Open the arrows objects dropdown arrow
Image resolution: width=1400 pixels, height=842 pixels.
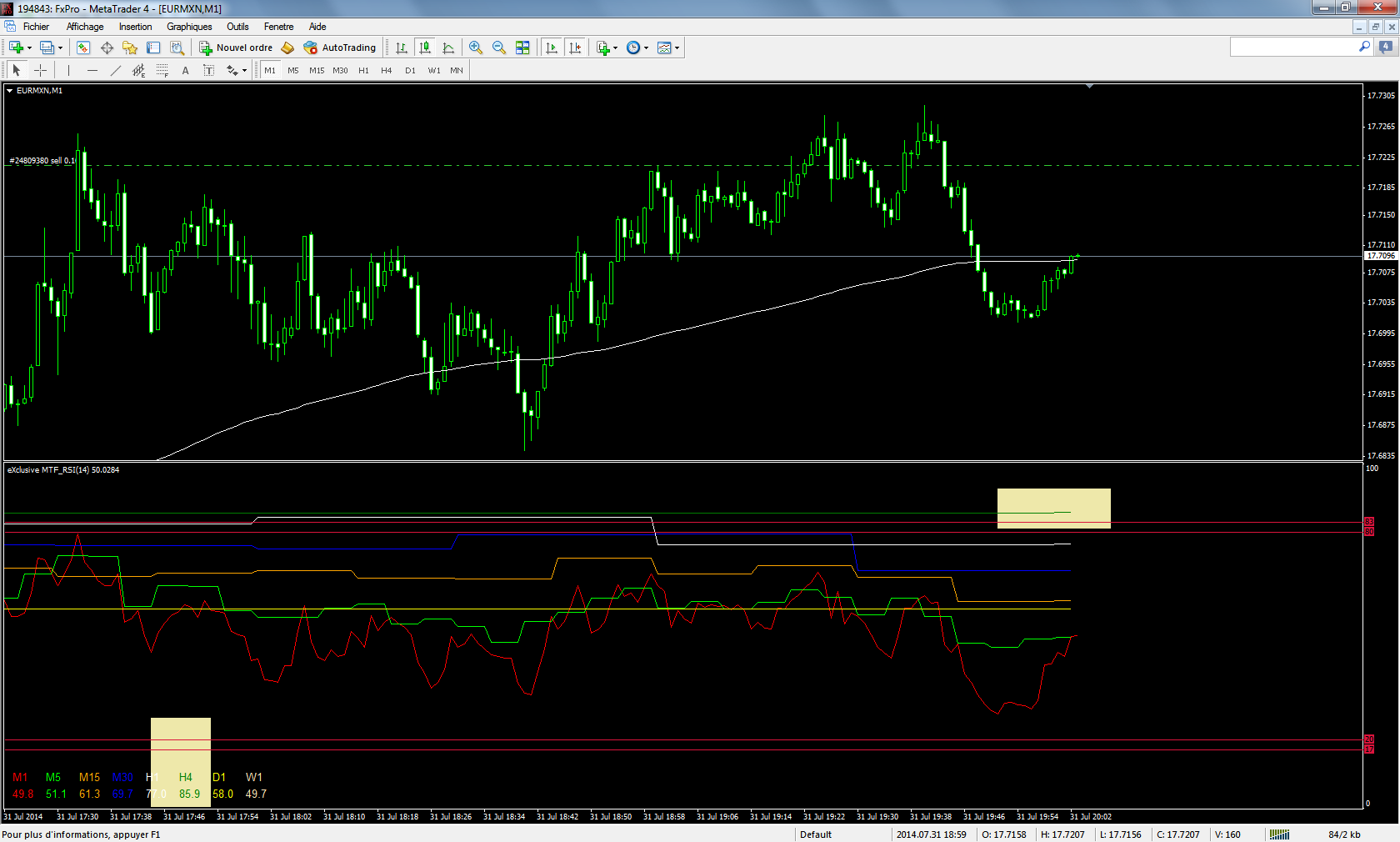coord(244,71)
